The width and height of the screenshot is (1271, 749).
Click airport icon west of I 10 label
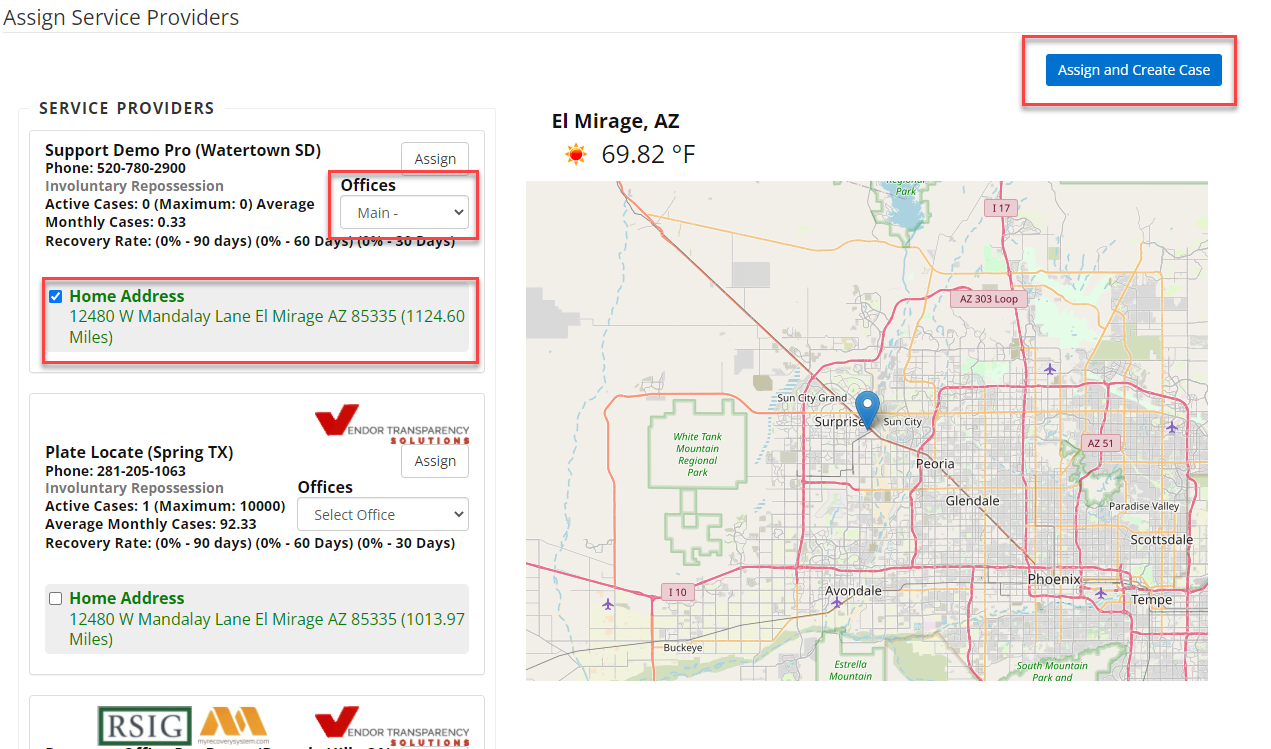pyautogui.click(x=608, y=603)
